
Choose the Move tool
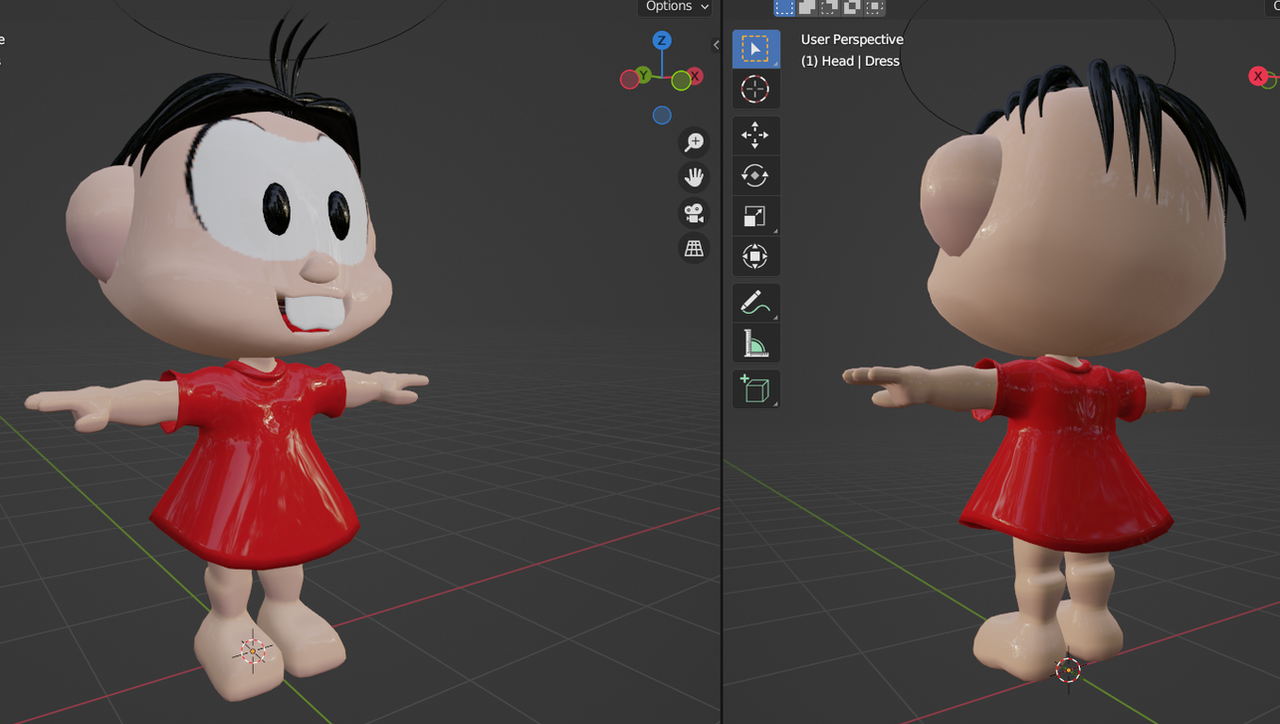click(x=755, y=135)
